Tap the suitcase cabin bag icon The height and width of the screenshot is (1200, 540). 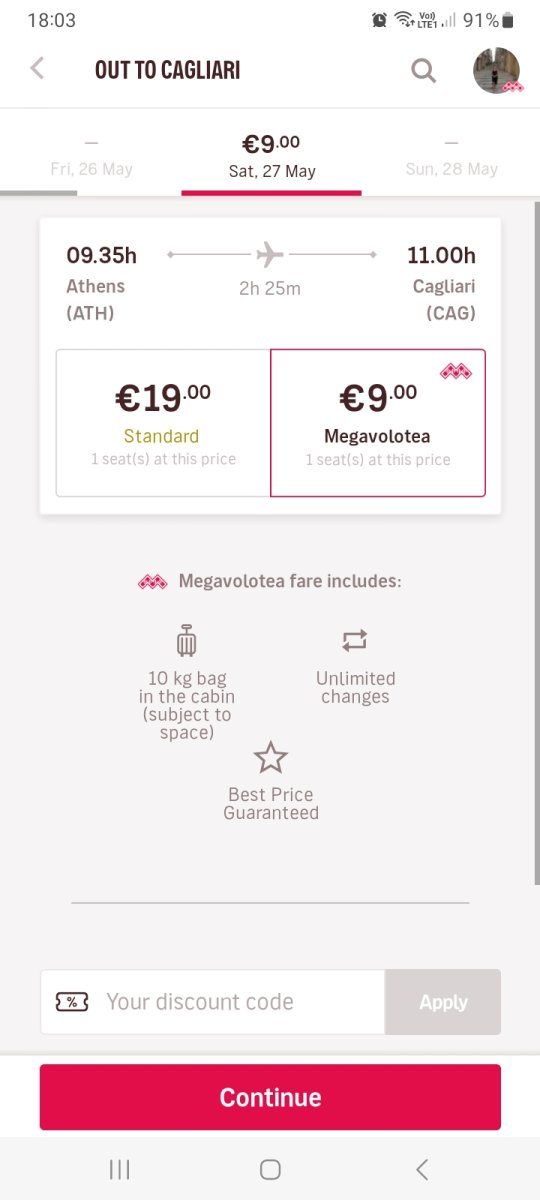[186, 640]
